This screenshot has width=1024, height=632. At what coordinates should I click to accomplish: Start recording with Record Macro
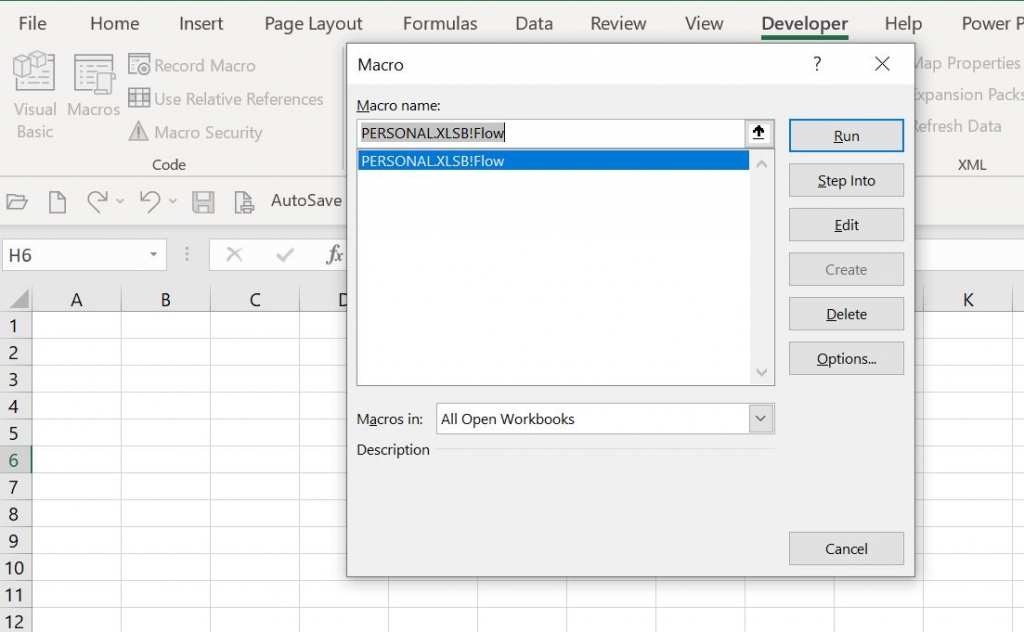pos(192,65)
